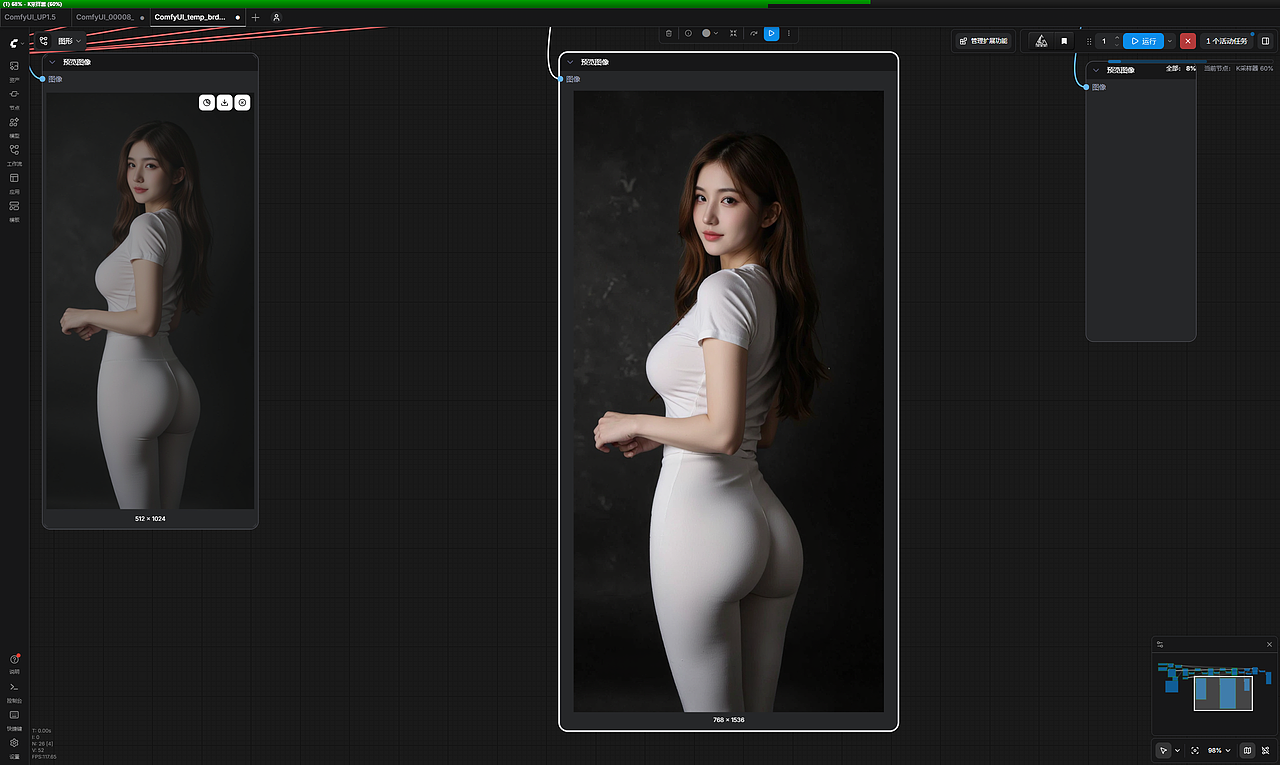Toggle the right side panel icon
Screen dimensions: 1280x765
(1265, 41)
